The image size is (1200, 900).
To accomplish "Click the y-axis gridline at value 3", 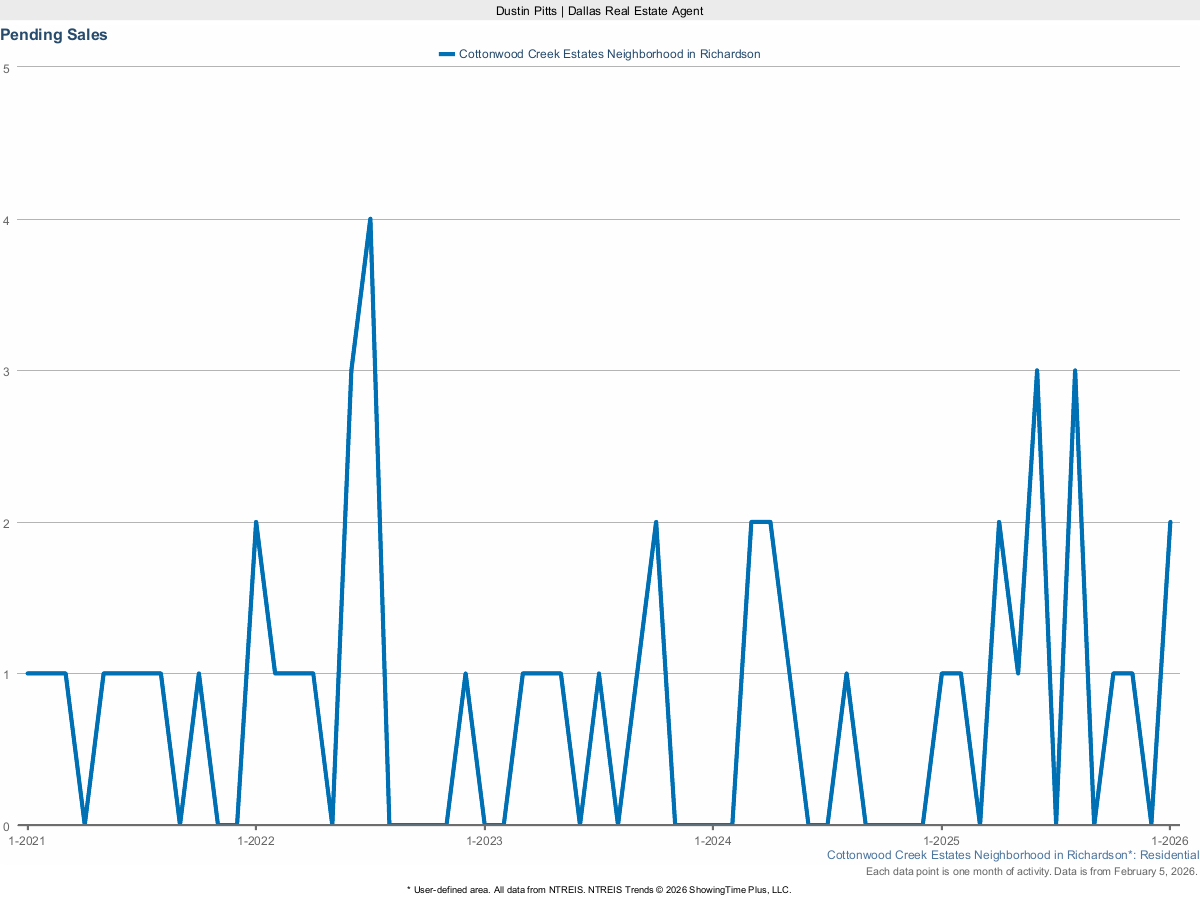I will tap(600, 369).
